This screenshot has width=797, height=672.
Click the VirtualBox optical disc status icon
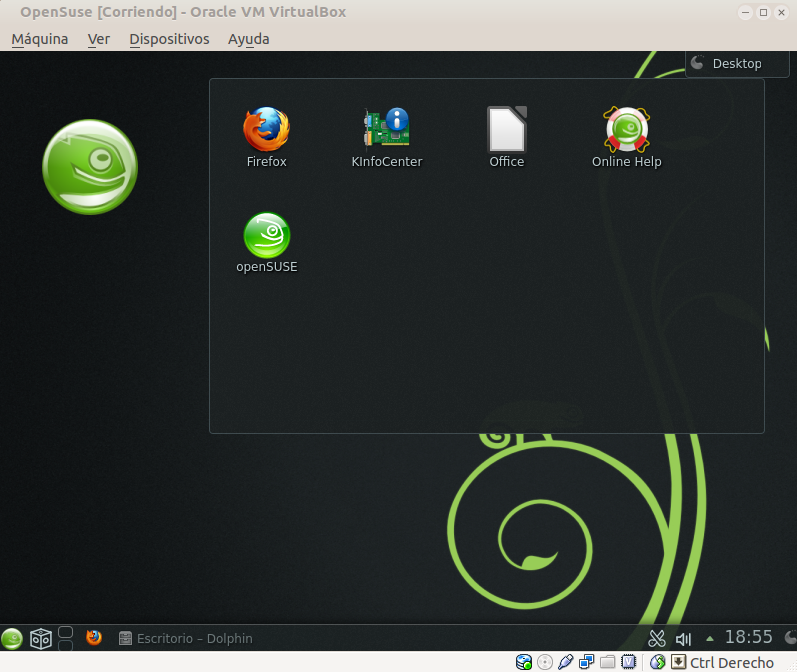point(545,662)
